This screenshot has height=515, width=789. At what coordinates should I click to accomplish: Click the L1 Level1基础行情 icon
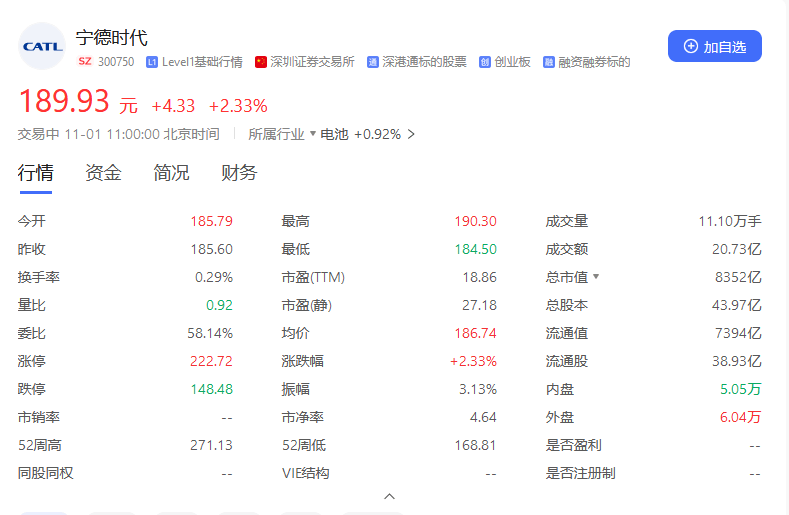pyautogui.click(x=152, y=62)
